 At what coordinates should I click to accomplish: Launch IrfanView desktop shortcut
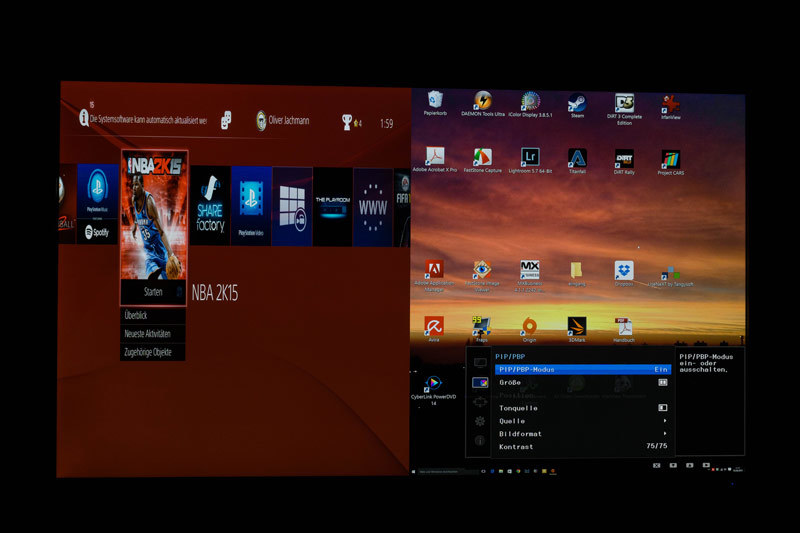[x=671, y=107]
